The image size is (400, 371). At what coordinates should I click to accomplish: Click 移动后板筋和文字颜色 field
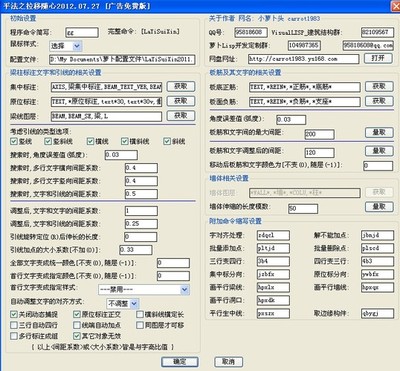pyautogui.click(x=378, y=166)
